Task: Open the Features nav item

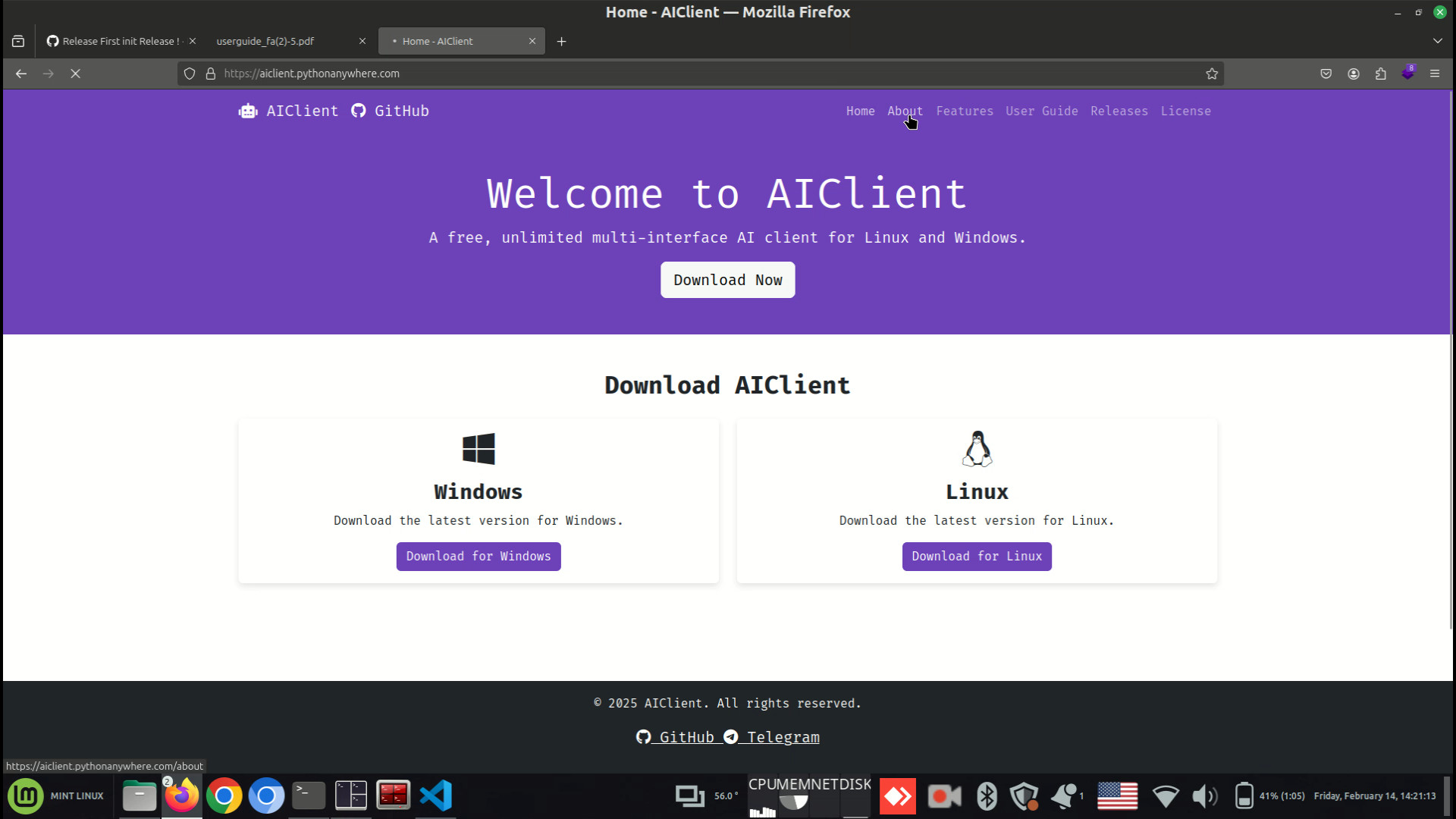Action: point(965,111)
